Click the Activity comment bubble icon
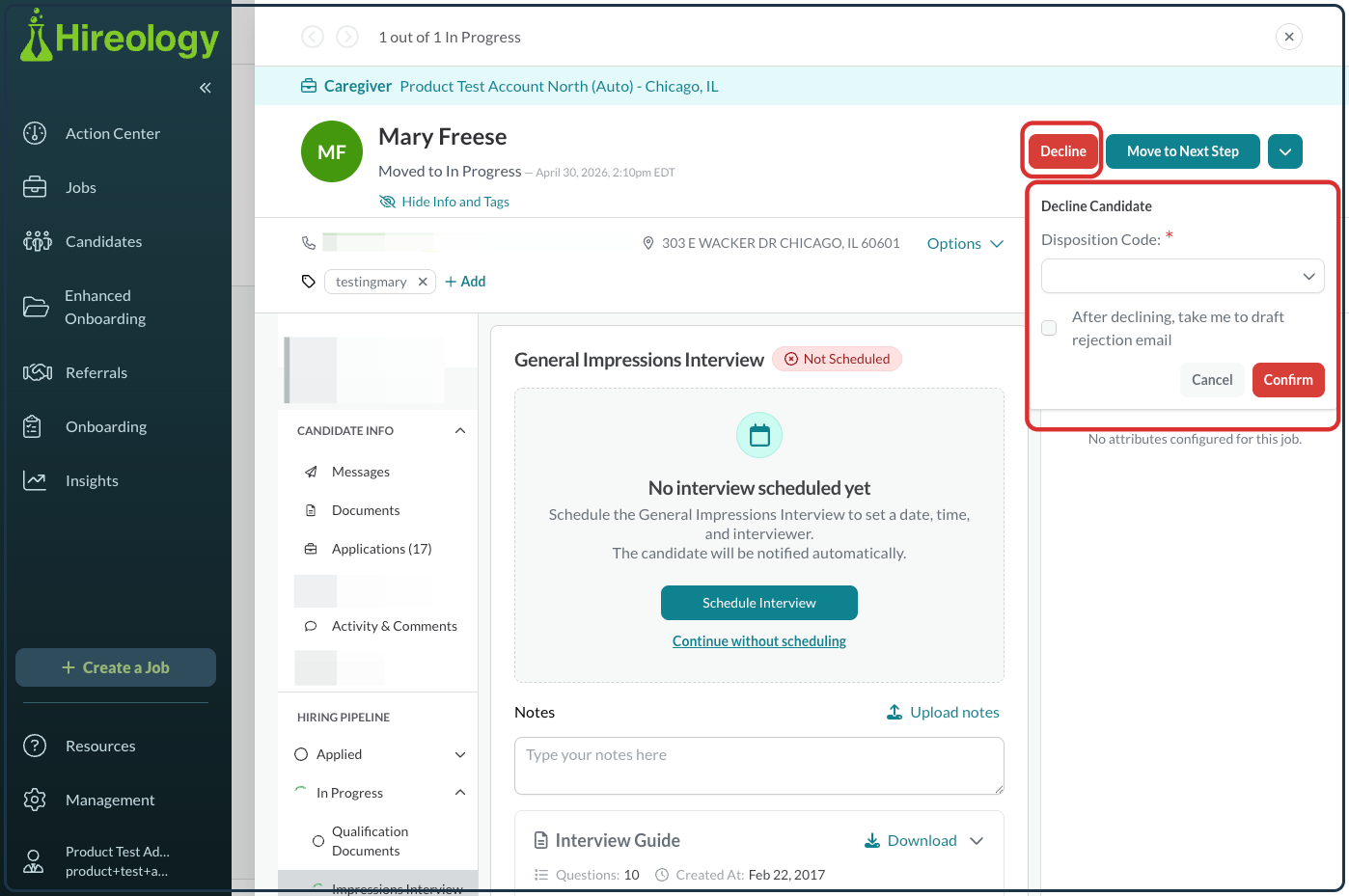The height and width of the screenshot is (896, 1349). click(311, 626)
